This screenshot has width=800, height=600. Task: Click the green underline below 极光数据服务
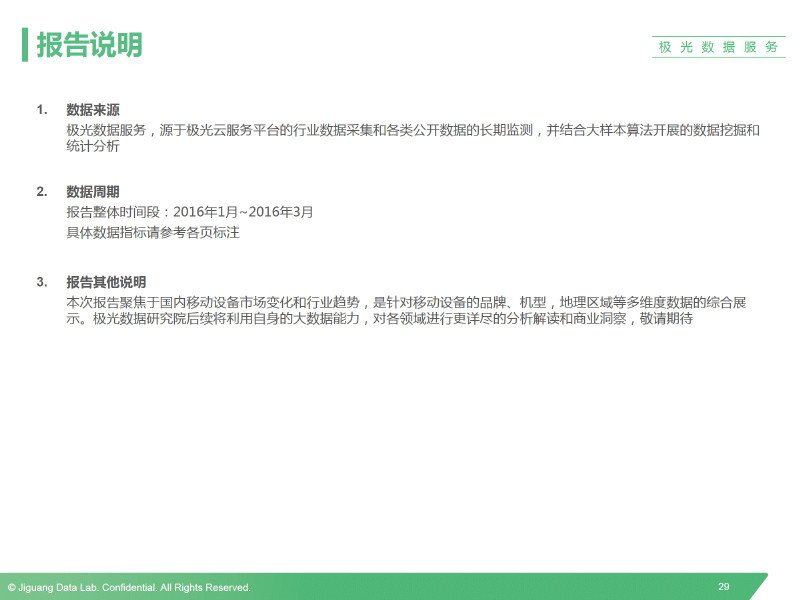tap(717, 57)
